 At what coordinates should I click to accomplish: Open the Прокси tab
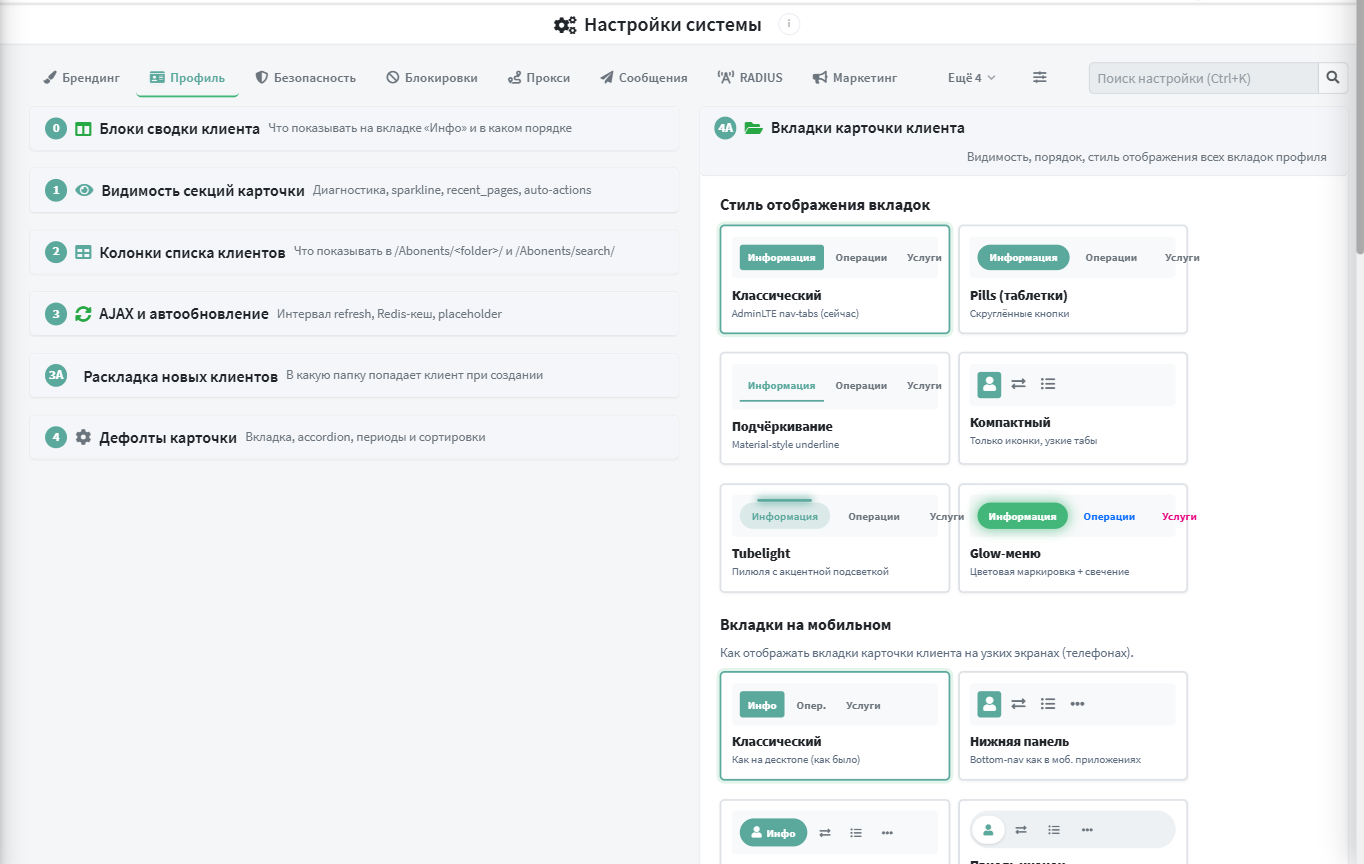click(539, 77)
